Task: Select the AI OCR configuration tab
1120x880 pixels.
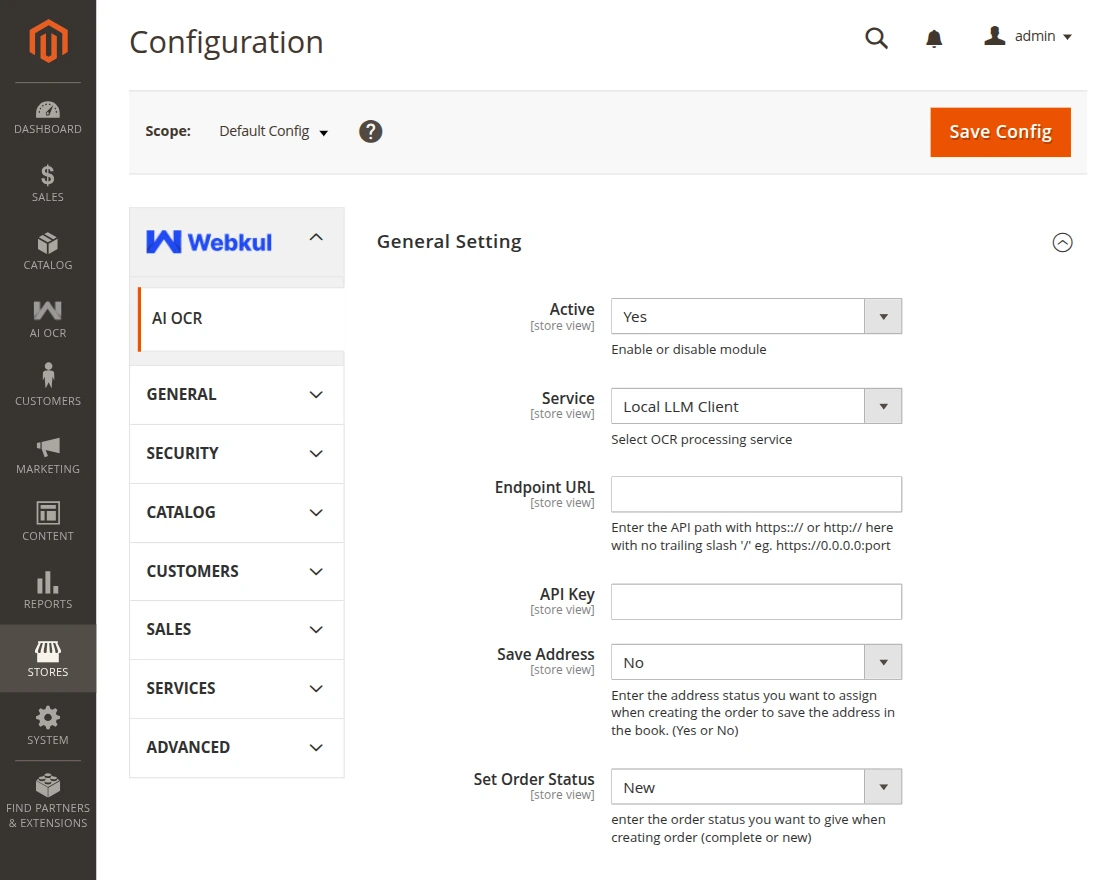Action: (177, 318)
